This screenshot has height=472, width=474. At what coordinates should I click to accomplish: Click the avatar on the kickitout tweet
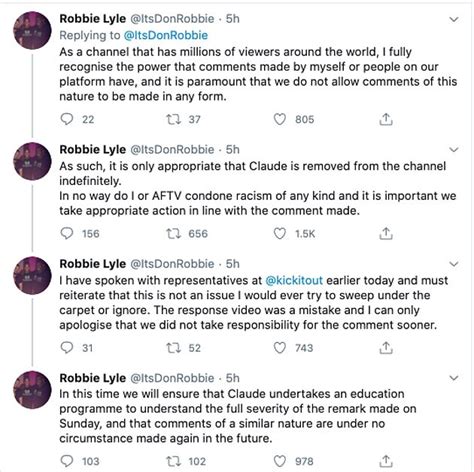click(32, 275)
